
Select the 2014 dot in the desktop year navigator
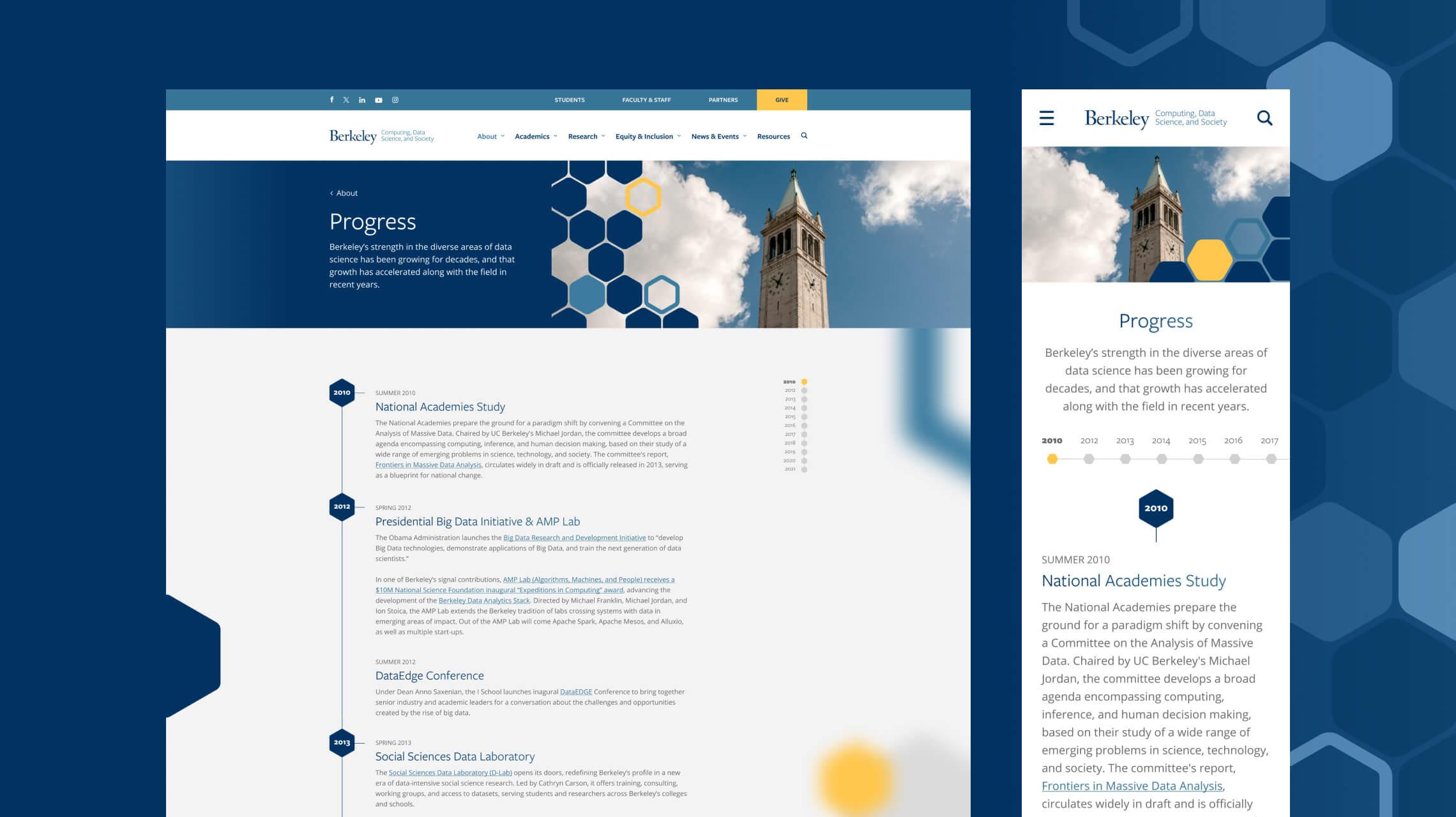(804, 408)
